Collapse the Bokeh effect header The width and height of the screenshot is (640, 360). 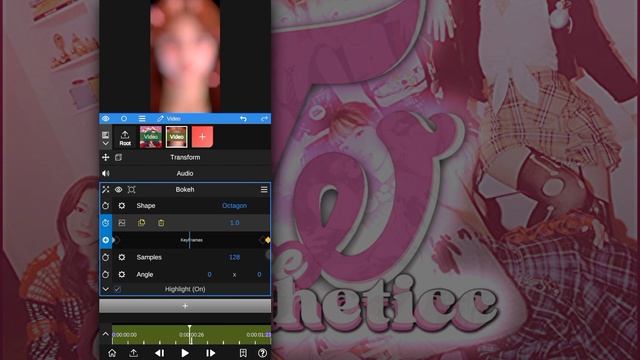pyautogui.click(x=185, y=189)
